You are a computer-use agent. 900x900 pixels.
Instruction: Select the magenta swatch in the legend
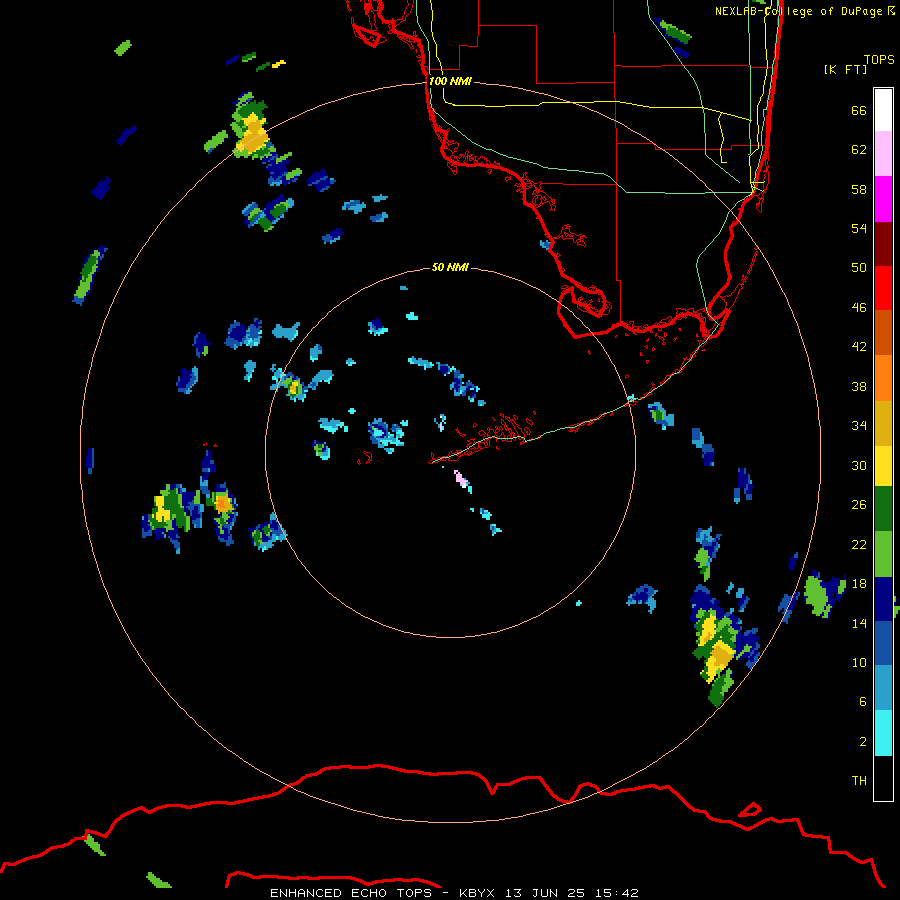(883, 199)
